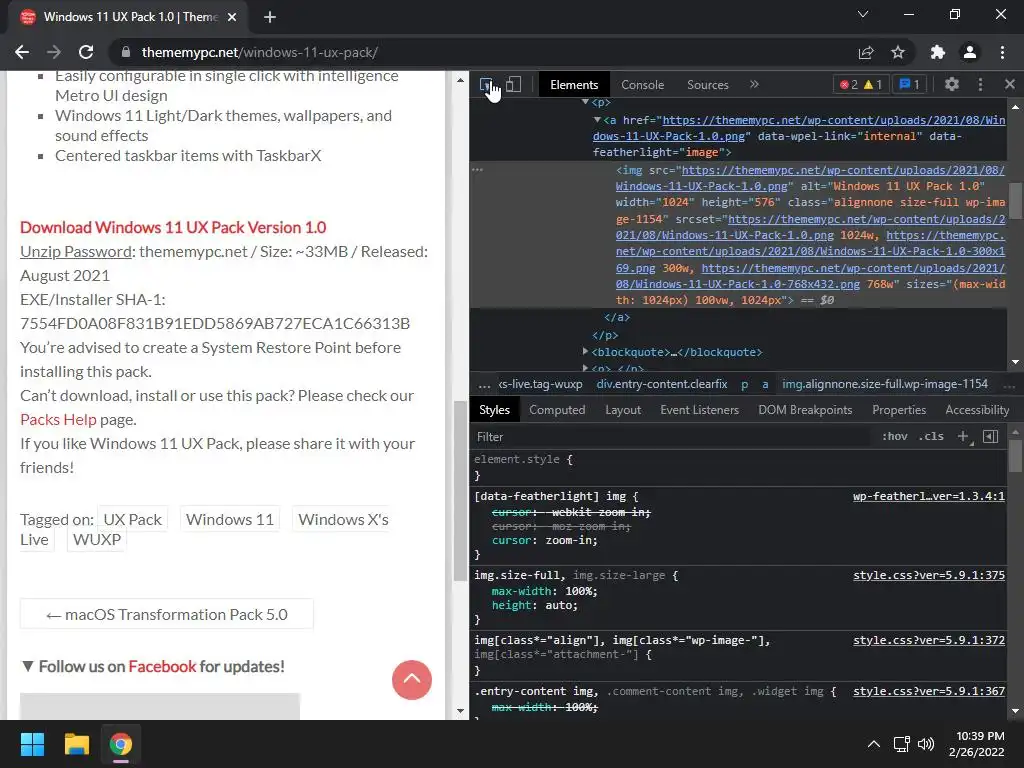Screen dimensions: 1024x768
Task: Open a new browser tab
Action: tap(270, 17)
